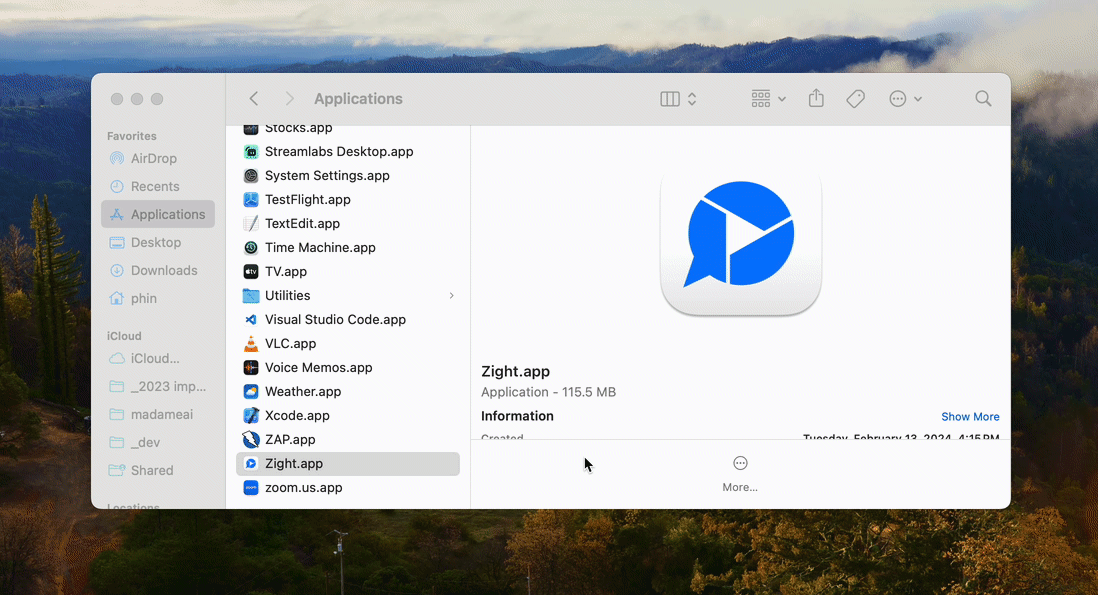Open the phin home folder
The height and width of the screenshot is (595, 1098).
(x=158, y=298)
